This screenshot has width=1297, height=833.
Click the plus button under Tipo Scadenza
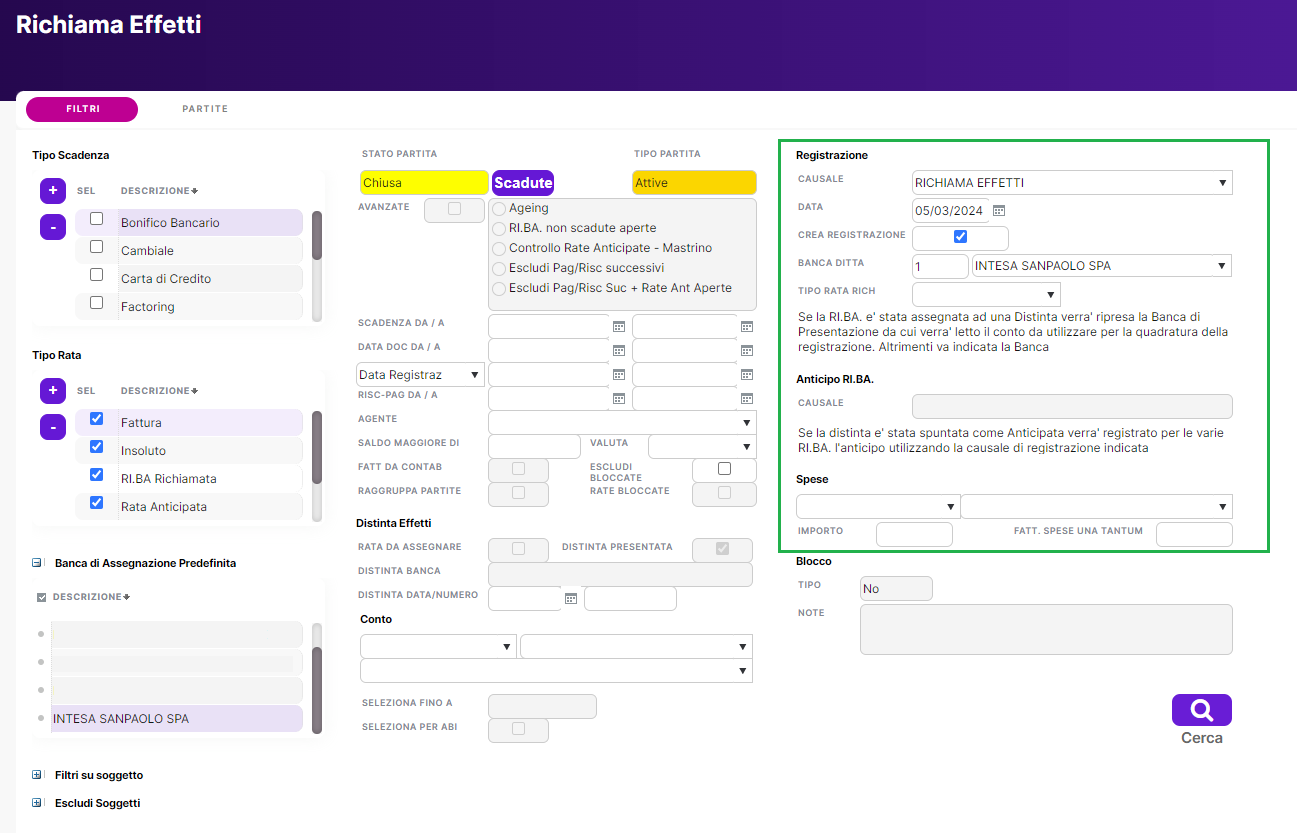pyautogui.click(x=53, y=190)
